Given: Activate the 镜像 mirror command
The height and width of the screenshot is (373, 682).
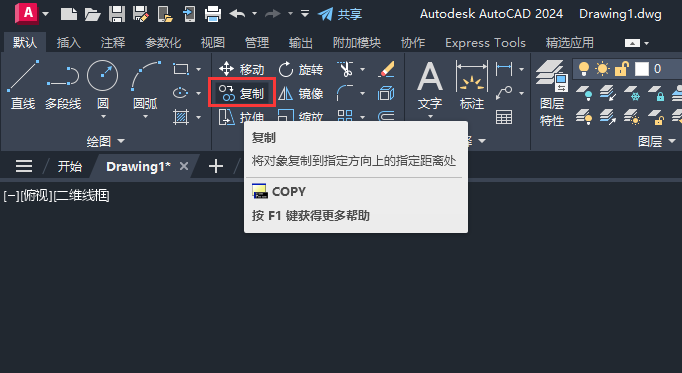Looking at the screenshot, I should point(301,93).
